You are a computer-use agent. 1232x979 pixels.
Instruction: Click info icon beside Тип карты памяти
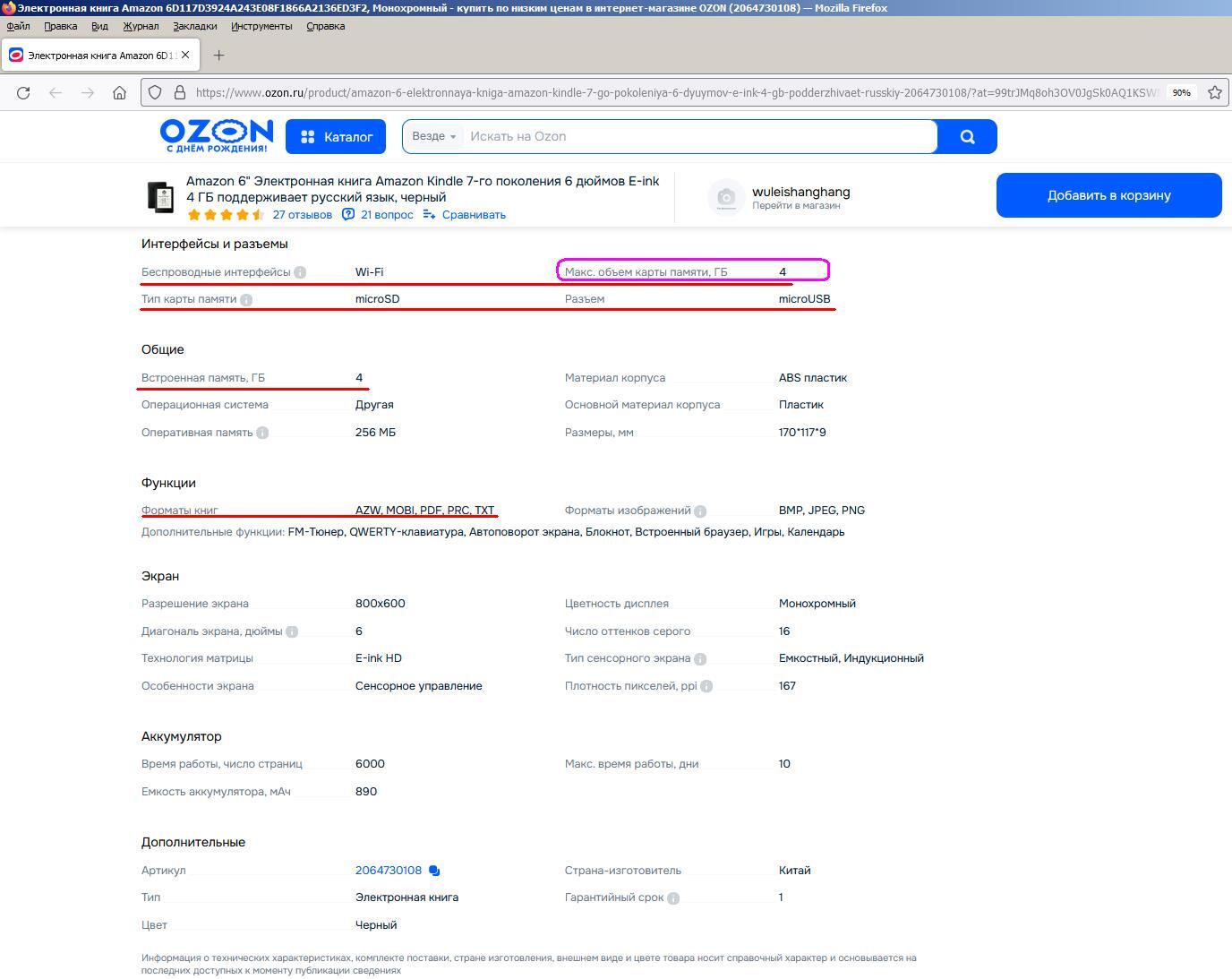pos(246,300)
